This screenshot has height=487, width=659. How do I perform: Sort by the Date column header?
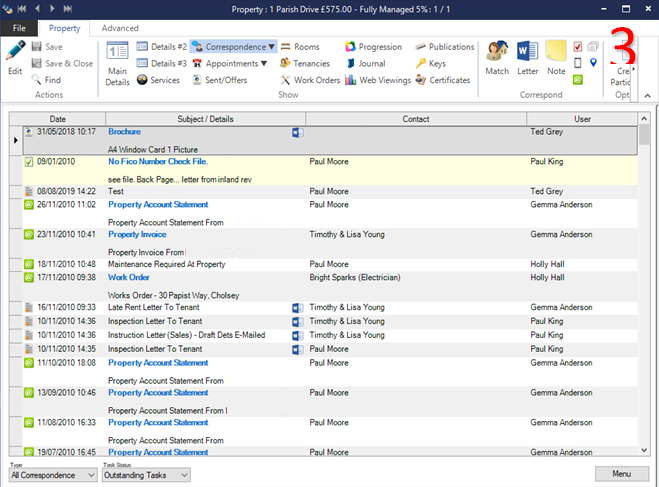(x=58, y=119)
